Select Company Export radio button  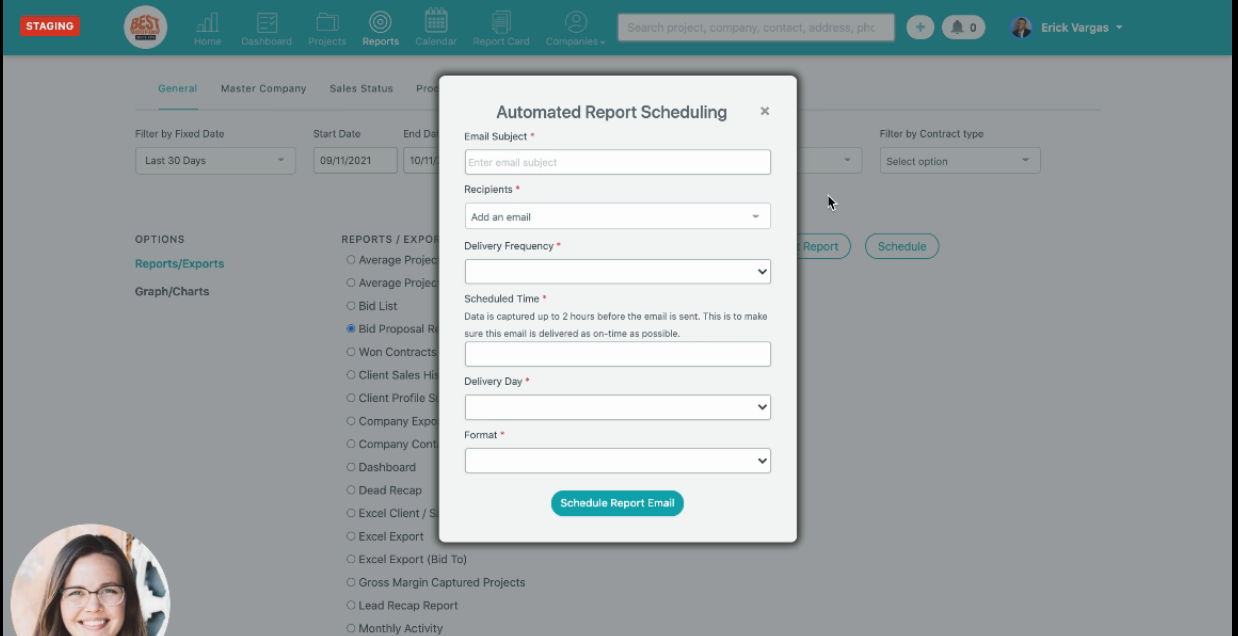click(x=351, y=421)
